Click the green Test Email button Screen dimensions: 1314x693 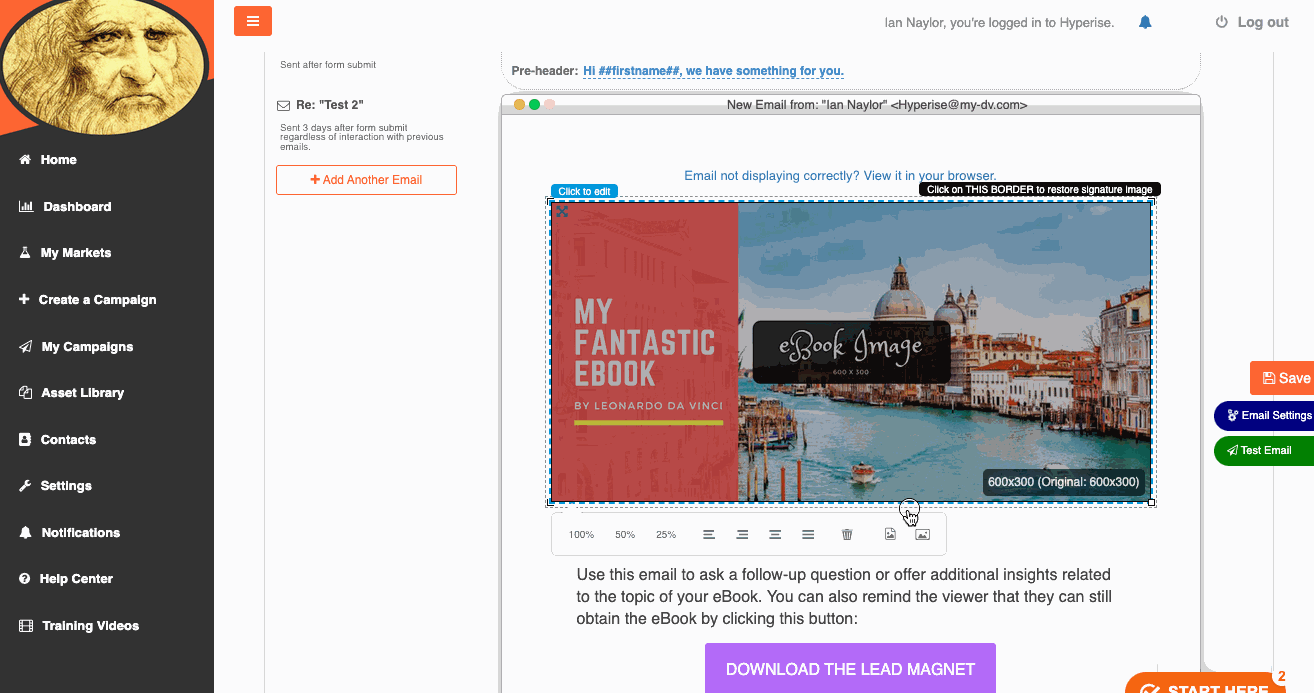(1264, 450)
